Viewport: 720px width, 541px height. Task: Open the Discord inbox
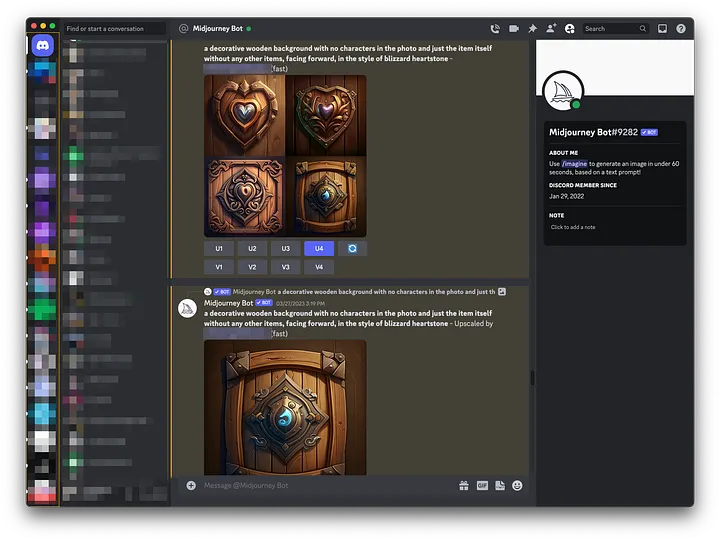coord(662,29)
